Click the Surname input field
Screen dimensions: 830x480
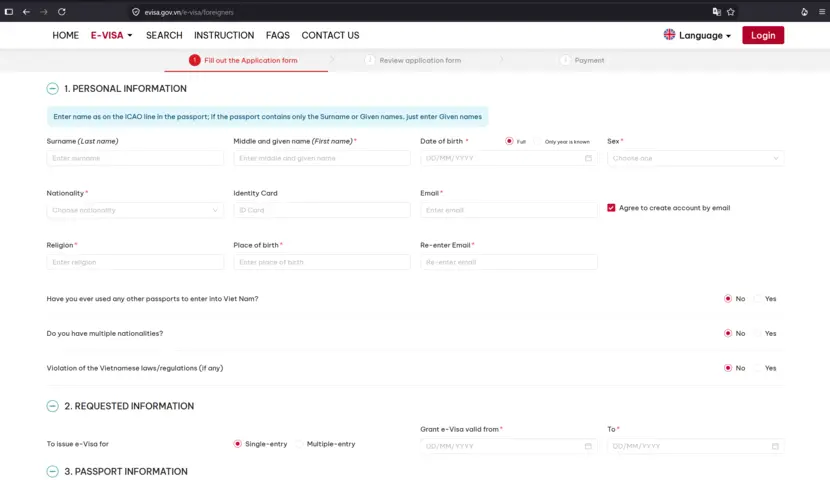pos(135,158)
